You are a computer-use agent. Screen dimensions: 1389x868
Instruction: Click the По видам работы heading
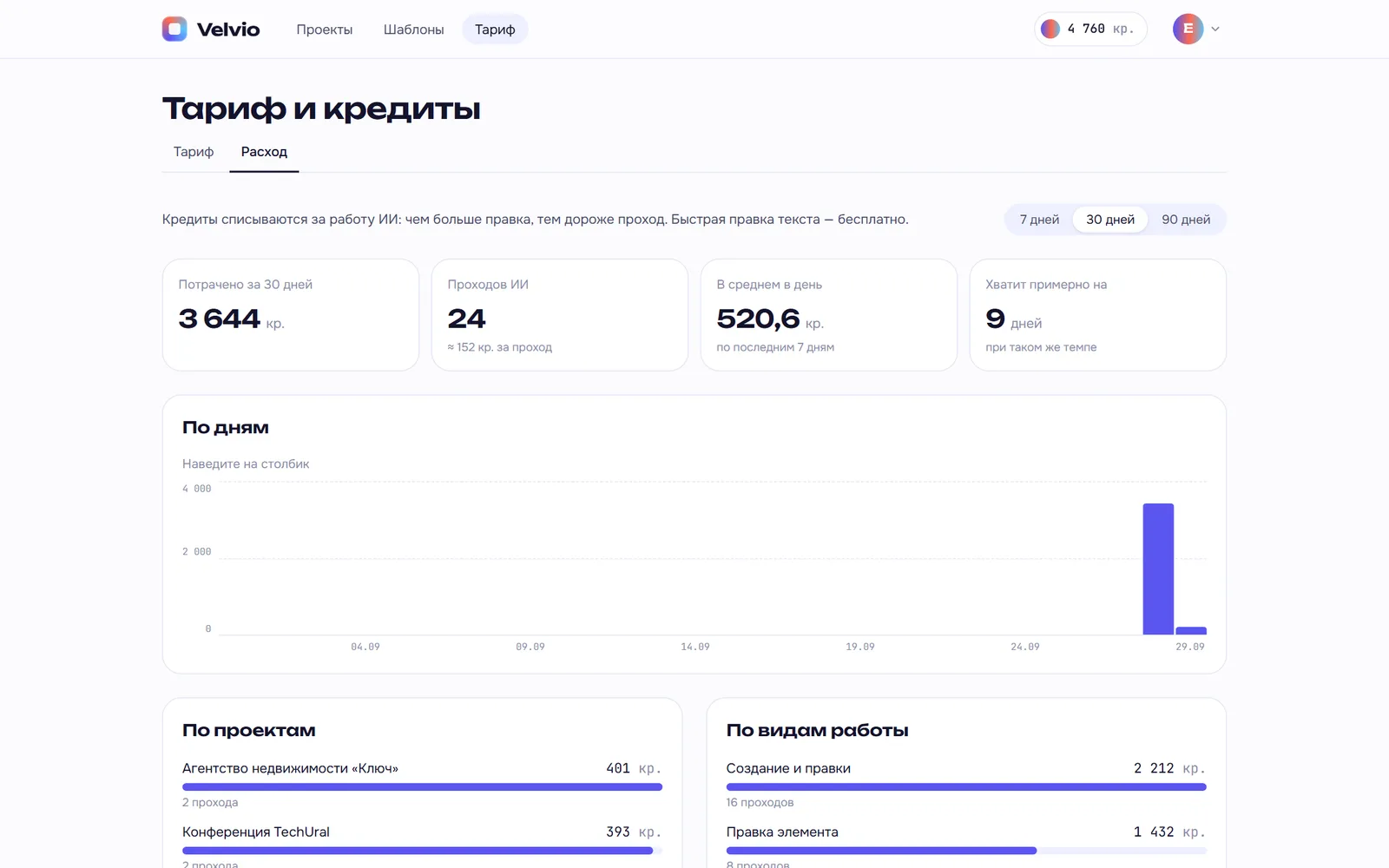[x=818, y=731]
